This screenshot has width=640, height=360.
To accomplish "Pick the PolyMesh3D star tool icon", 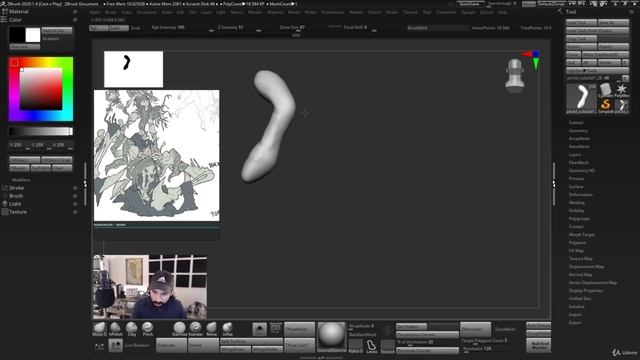I will 622,90.
